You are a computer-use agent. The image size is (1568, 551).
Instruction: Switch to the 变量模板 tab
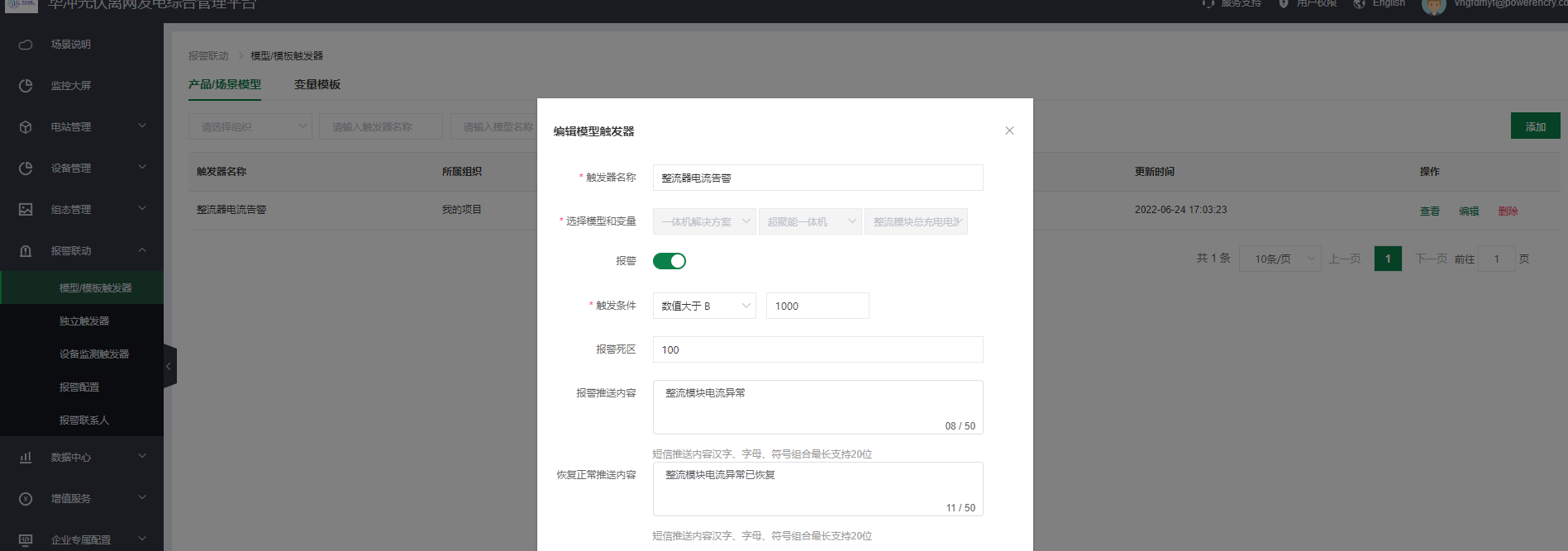[317, 84]
